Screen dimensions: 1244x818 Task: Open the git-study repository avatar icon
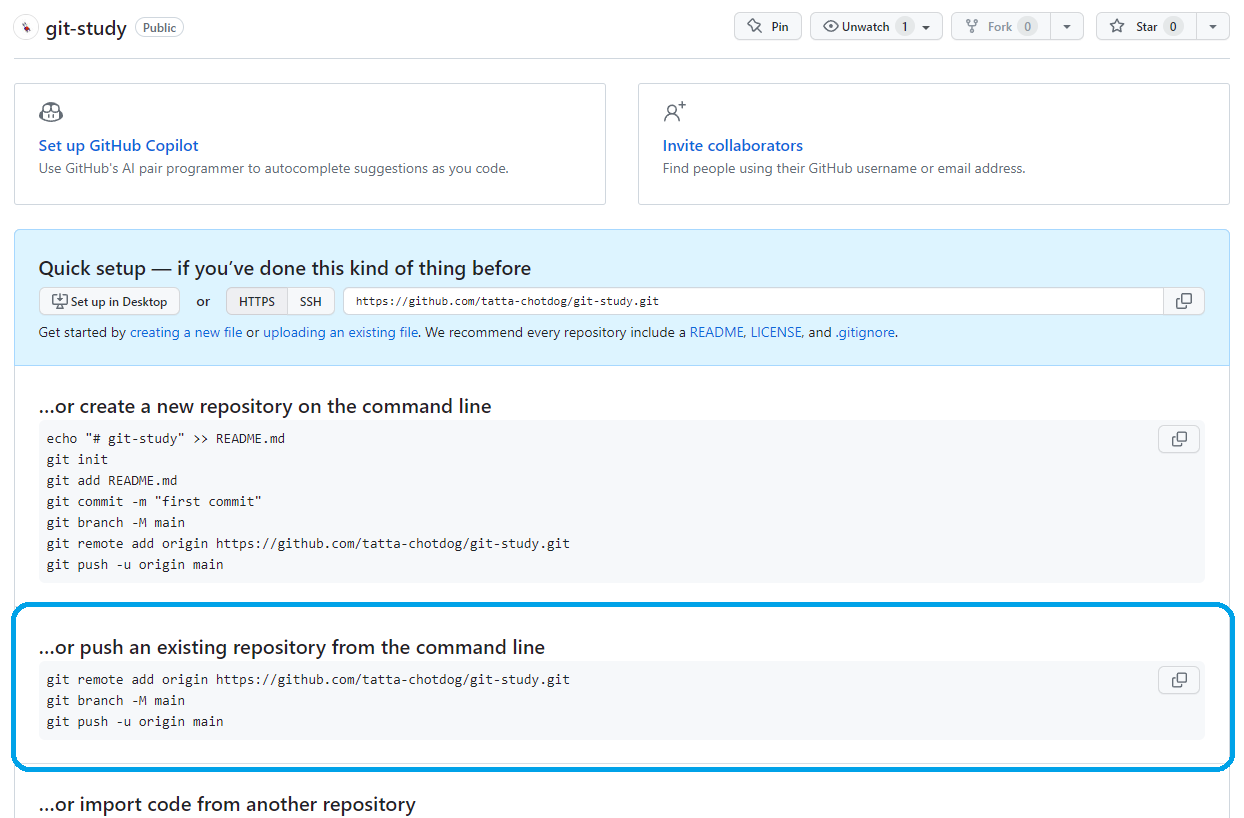25,26
